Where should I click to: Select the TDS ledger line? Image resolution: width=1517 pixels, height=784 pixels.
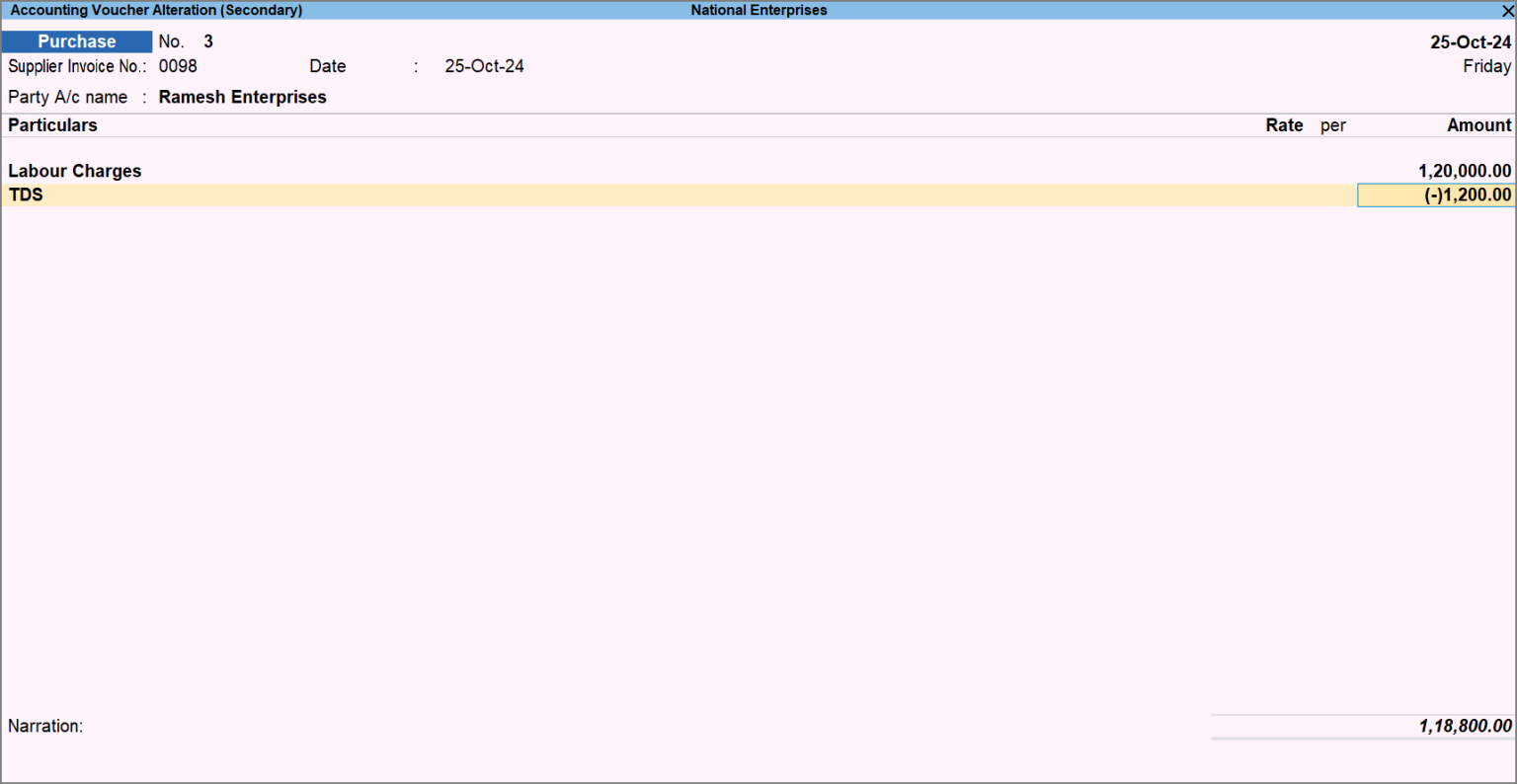(26, 195)
